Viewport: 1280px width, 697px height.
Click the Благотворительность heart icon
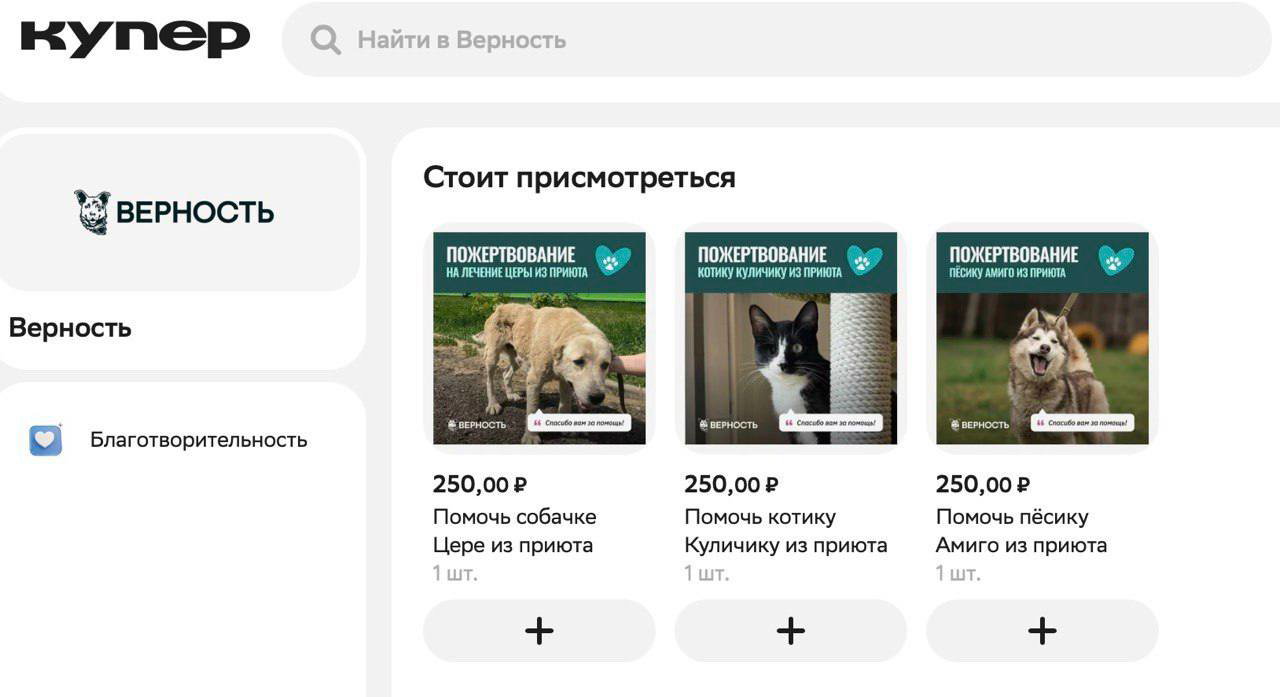pos(46,440)
